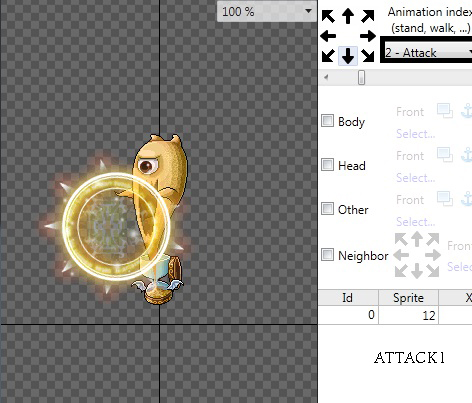Click the Sprite column header

click(408, 297)
